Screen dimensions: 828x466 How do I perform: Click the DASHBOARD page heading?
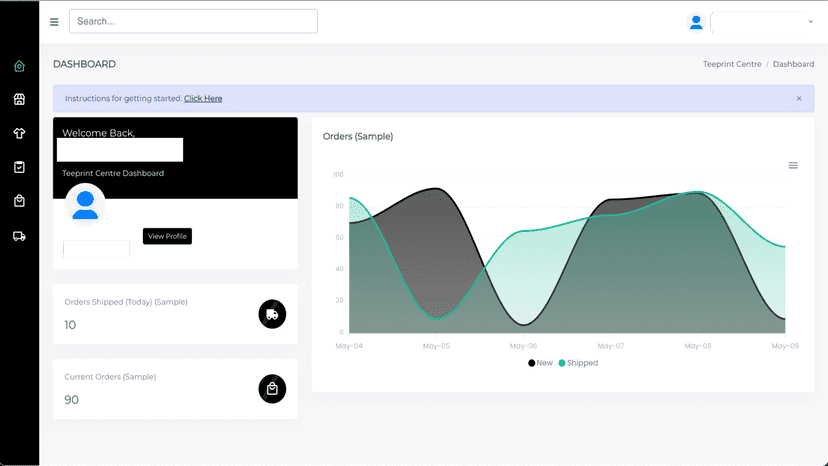pos(84,64)
